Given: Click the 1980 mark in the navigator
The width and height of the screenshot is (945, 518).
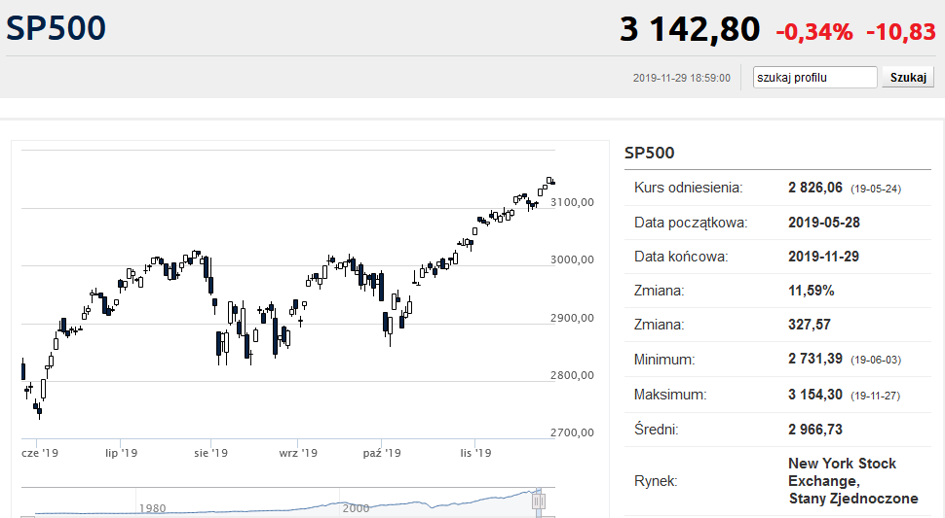Looking at the screenshot, I should click(x=152, y=508).
